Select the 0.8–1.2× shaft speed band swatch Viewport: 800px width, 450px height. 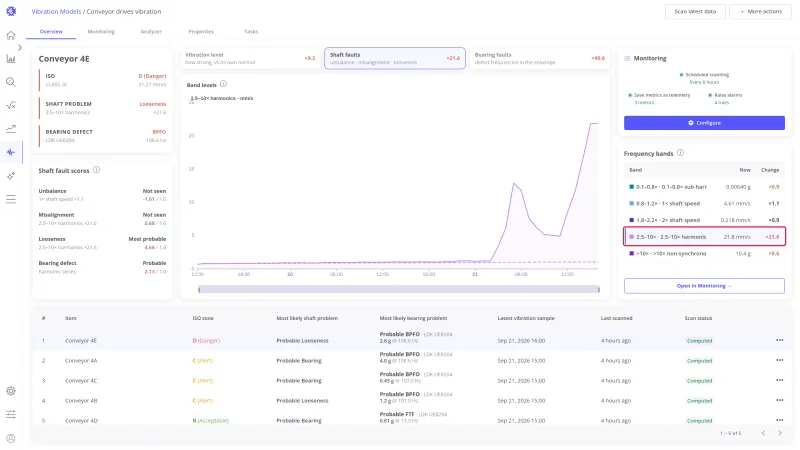coord(631,204)
